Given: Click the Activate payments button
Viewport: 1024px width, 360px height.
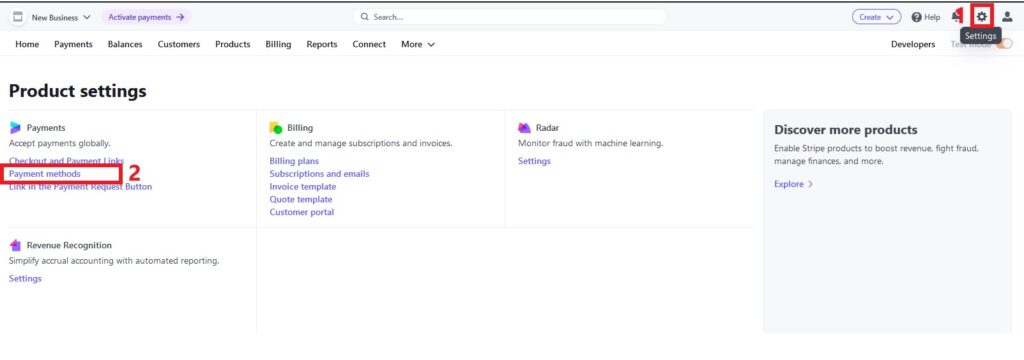Looking at the screenshot, I should tap(146, 17).
